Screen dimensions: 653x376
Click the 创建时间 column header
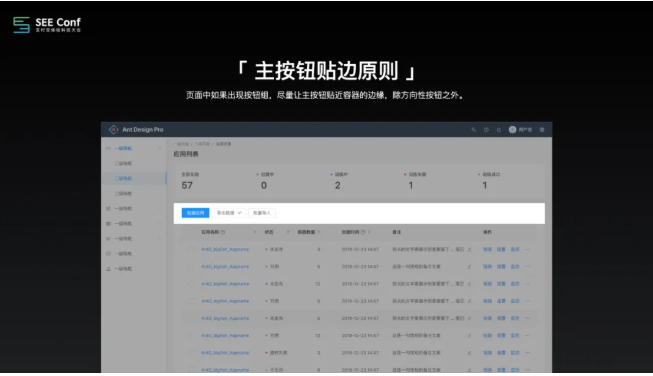[x=351, y=232]
